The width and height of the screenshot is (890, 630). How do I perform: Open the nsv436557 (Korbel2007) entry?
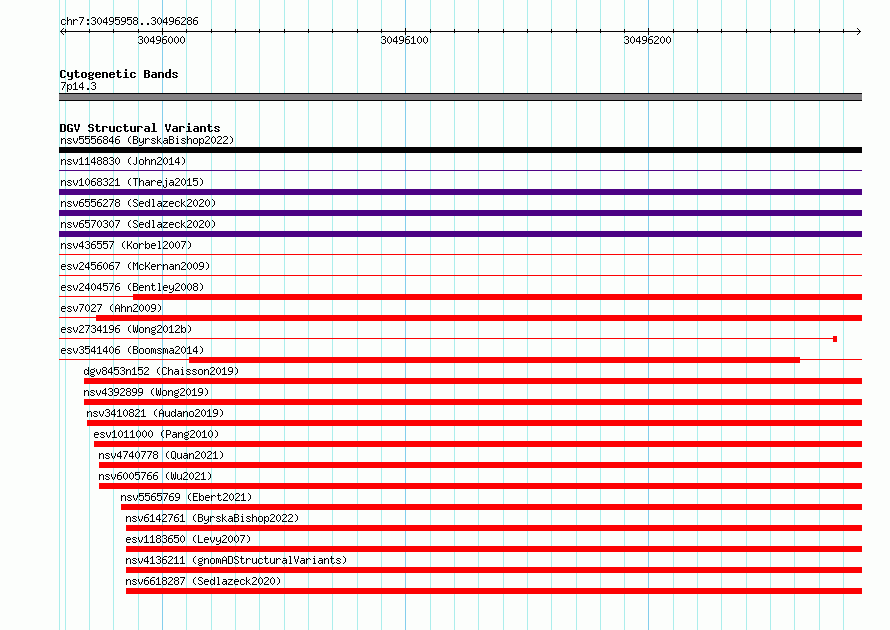[126, 245]
